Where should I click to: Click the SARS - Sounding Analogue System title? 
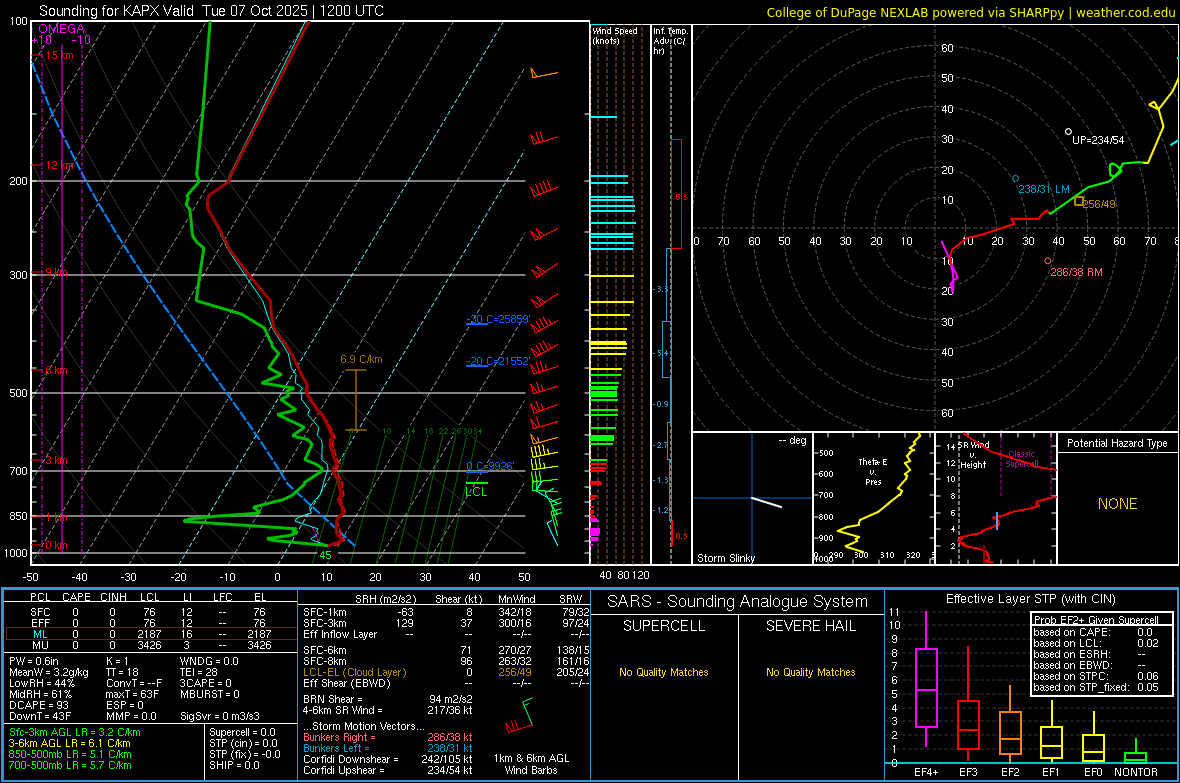click(x=738, y=602)
